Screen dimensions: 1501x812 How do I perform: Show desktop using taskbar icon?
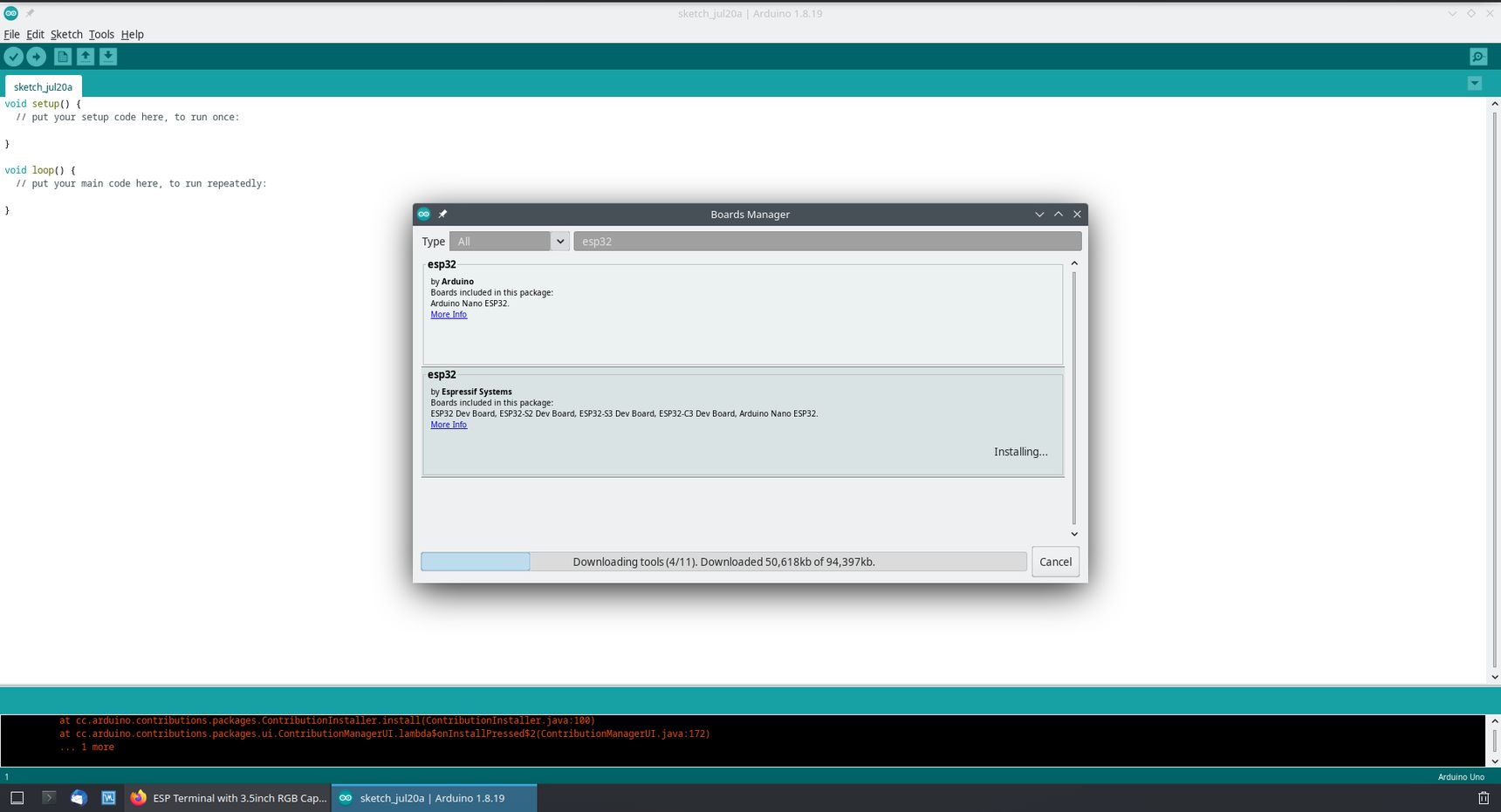[17, 798]
